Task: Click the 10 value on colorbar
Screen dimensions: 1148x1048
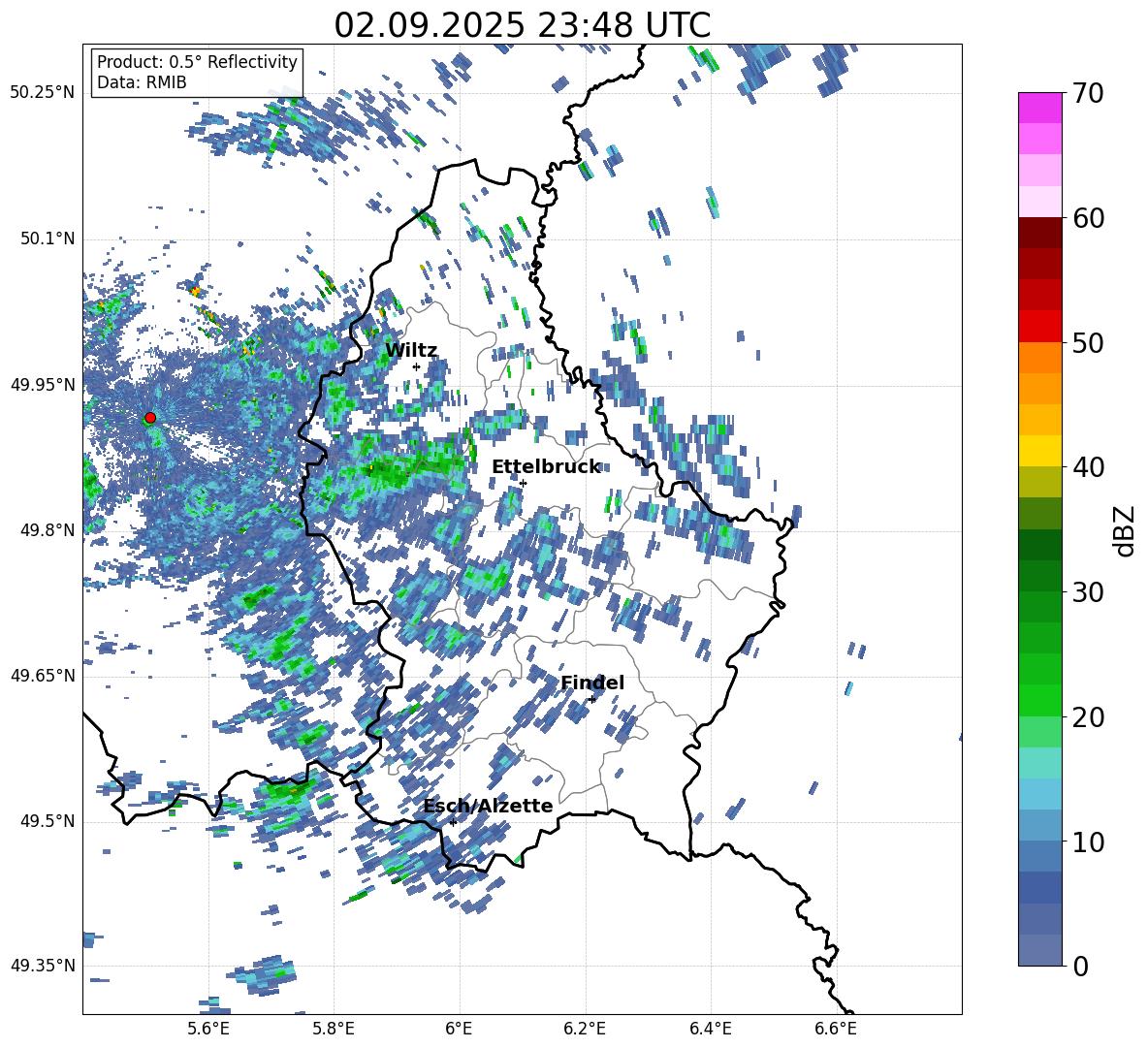Action: click(1087, 842)
